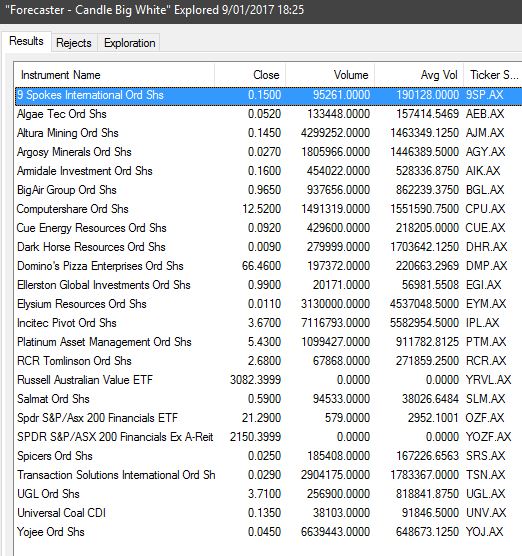Click the ticker CPU.AX cell
The height and width of the screenshot is (556, 522).
(485, 209)
